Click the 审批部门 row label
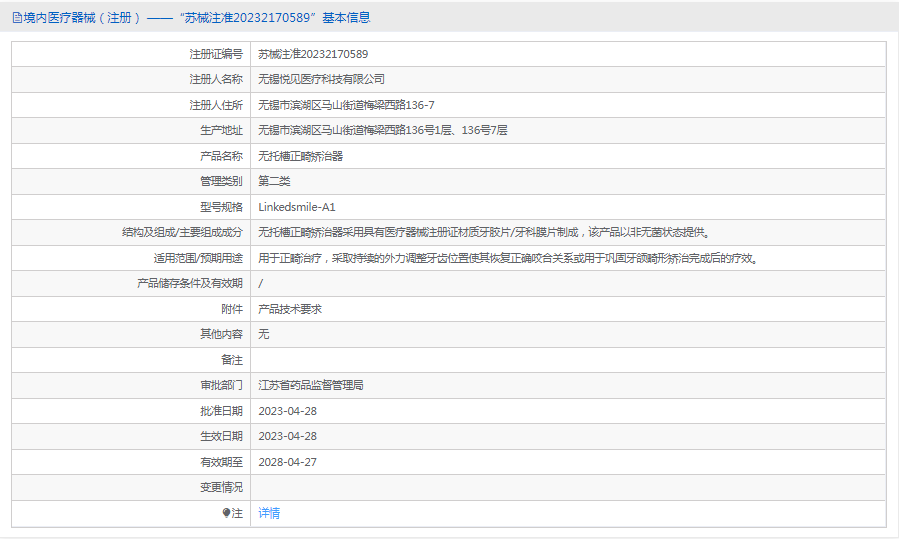The image size is (899, 539). 221,385
